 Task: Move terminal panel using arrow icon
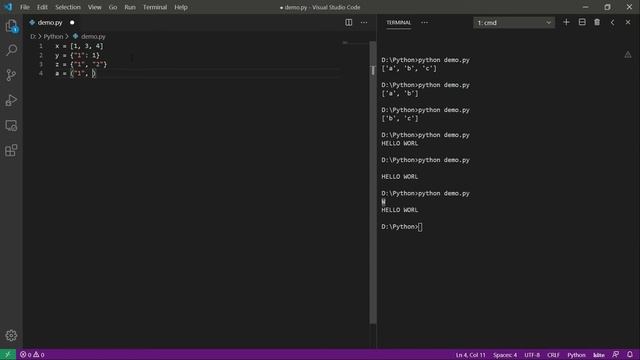click(x=612, y=22)
